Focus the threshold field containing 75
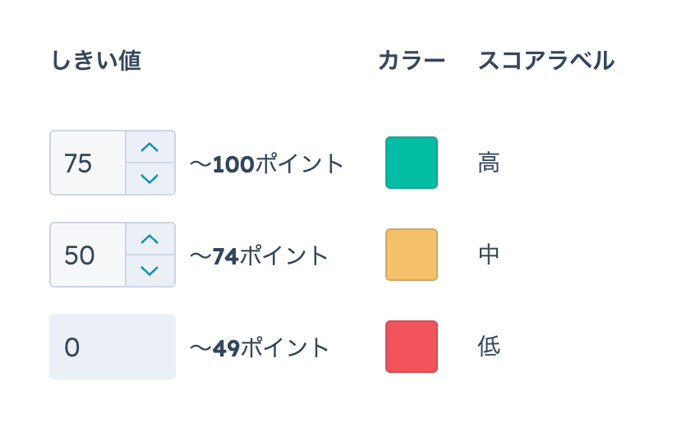Viewport: 700px width, 437px height. pos(88,163)
